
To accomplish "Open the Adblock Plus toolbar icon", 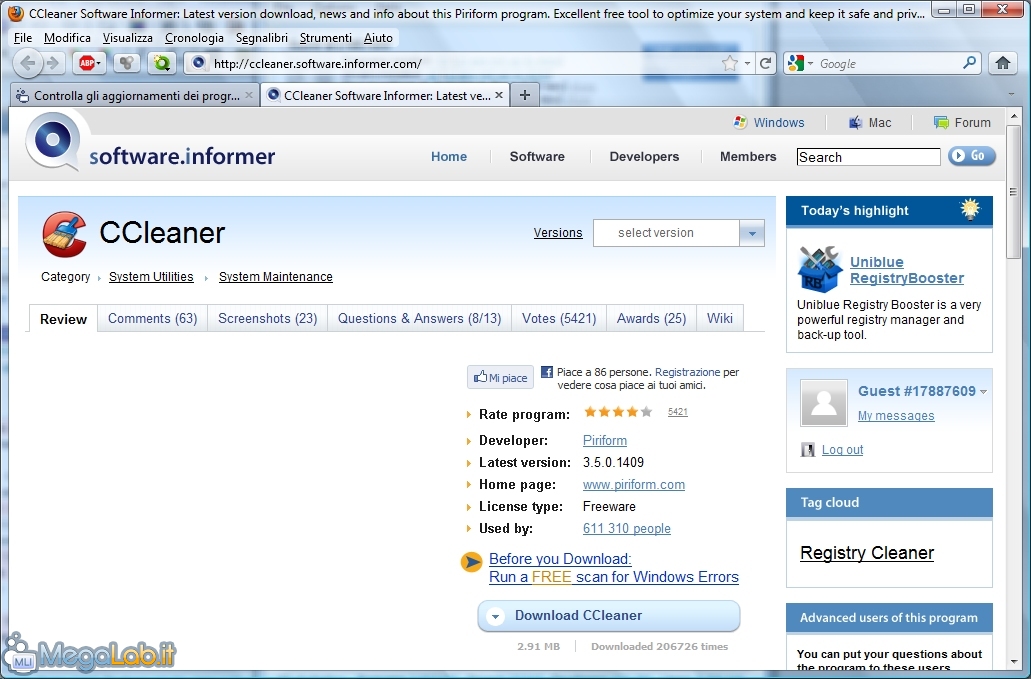I will point(86,63).
